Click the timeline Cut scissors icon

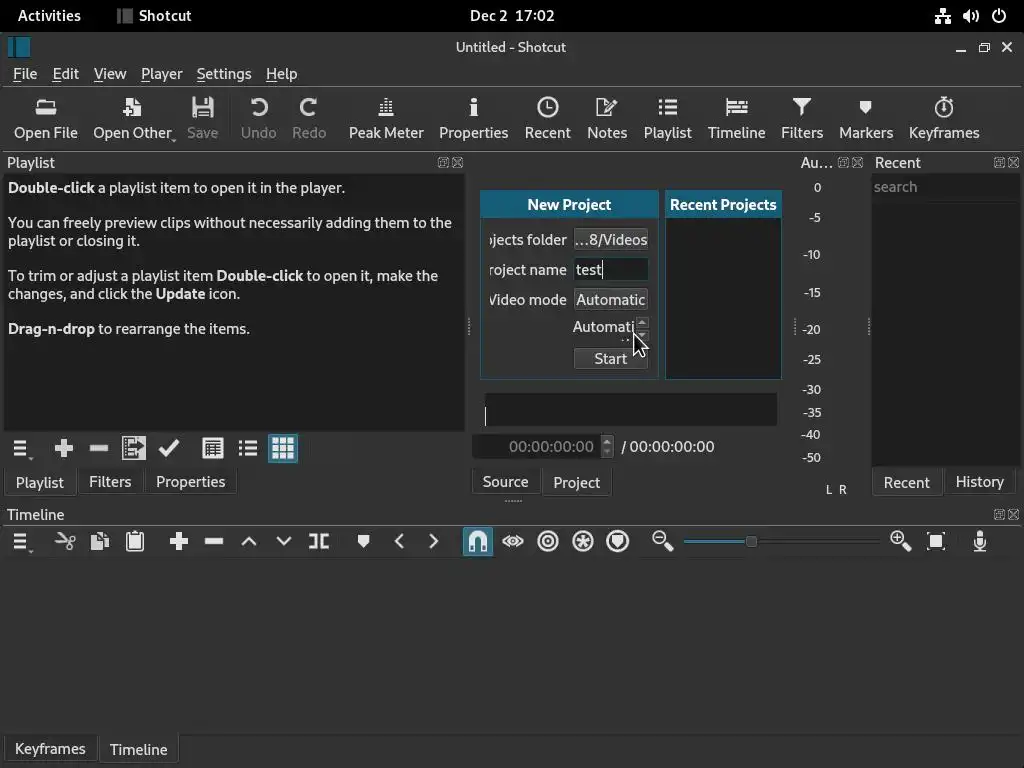pyautogui.click(x=64, y=541)
